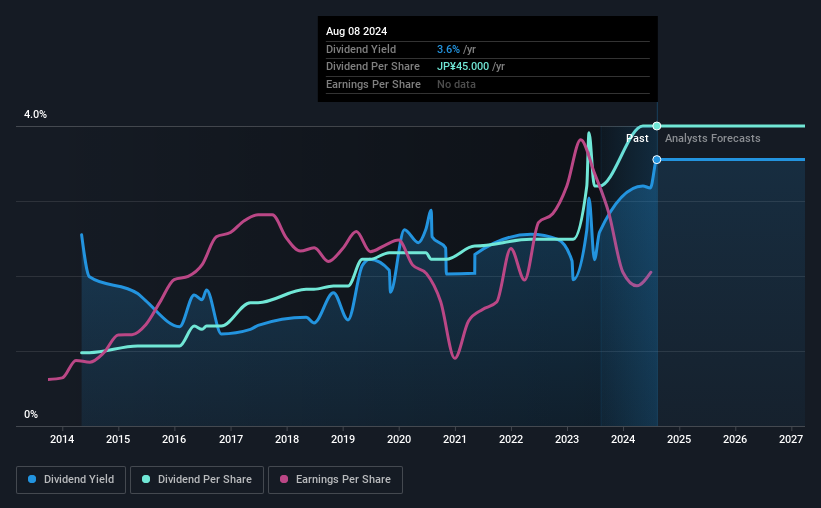This screenshot has height=508, width=821.
Task: Click the 2014 x-axis label
Action: [62, 439]
